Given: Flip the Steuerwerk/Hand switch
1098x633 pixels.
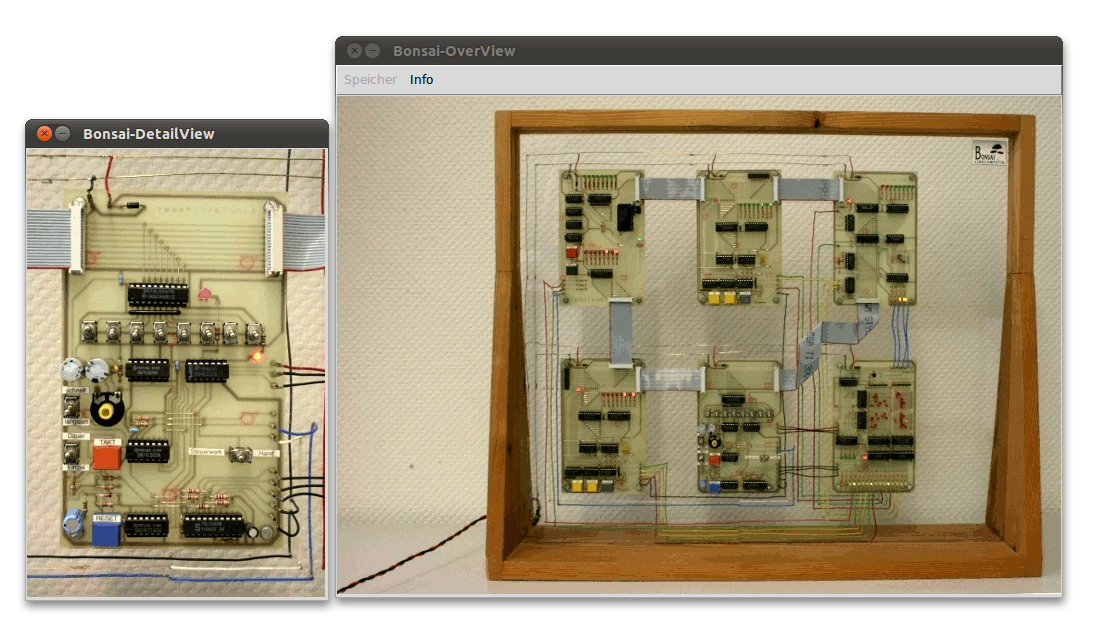Looking at the screenshot, I should point(238,455).
